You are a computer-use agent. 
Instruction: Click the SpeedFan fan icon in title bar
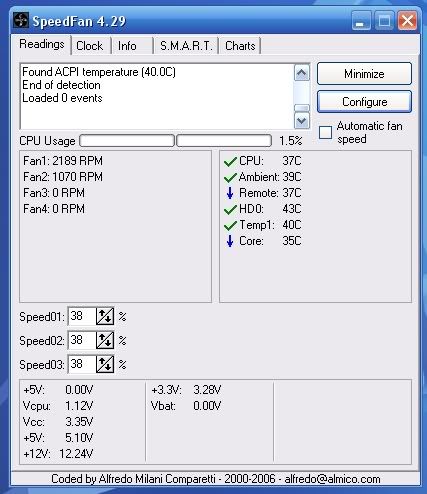[x=21, y=20]
